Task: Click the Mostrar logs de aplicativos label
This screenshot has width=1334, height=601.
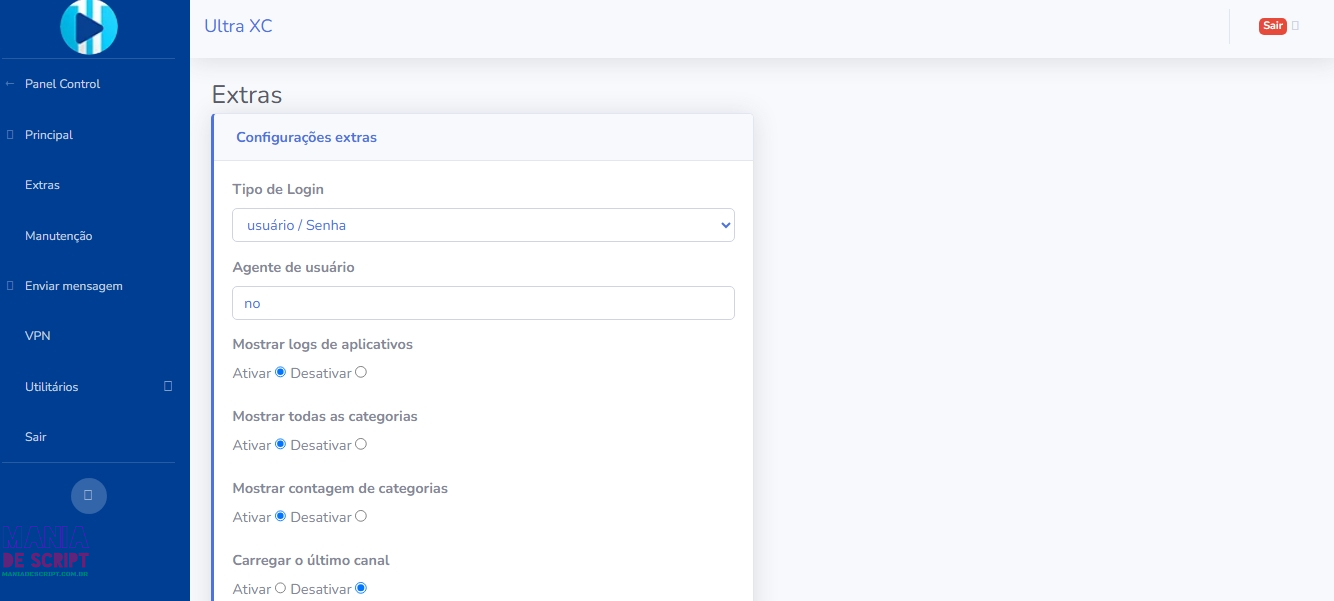Action: point(322,344)
